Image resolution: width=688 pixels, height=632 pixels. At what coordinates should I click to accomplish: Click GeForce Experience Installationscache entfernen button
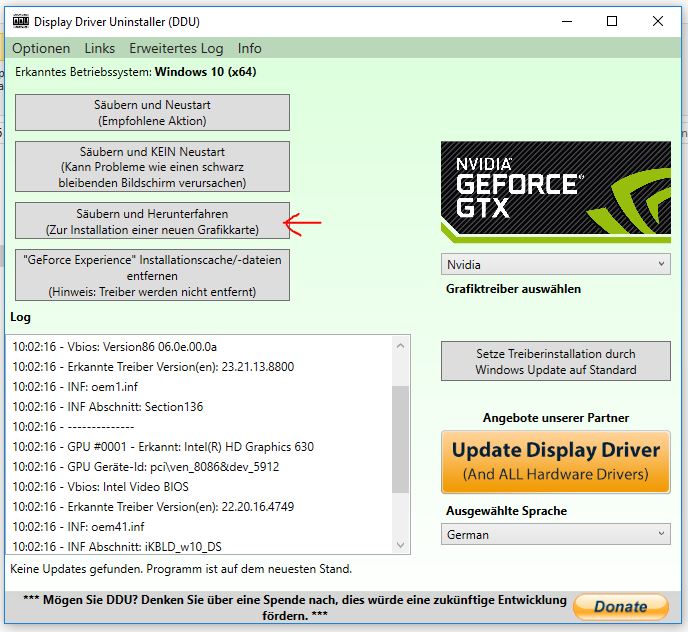(152, 275)
